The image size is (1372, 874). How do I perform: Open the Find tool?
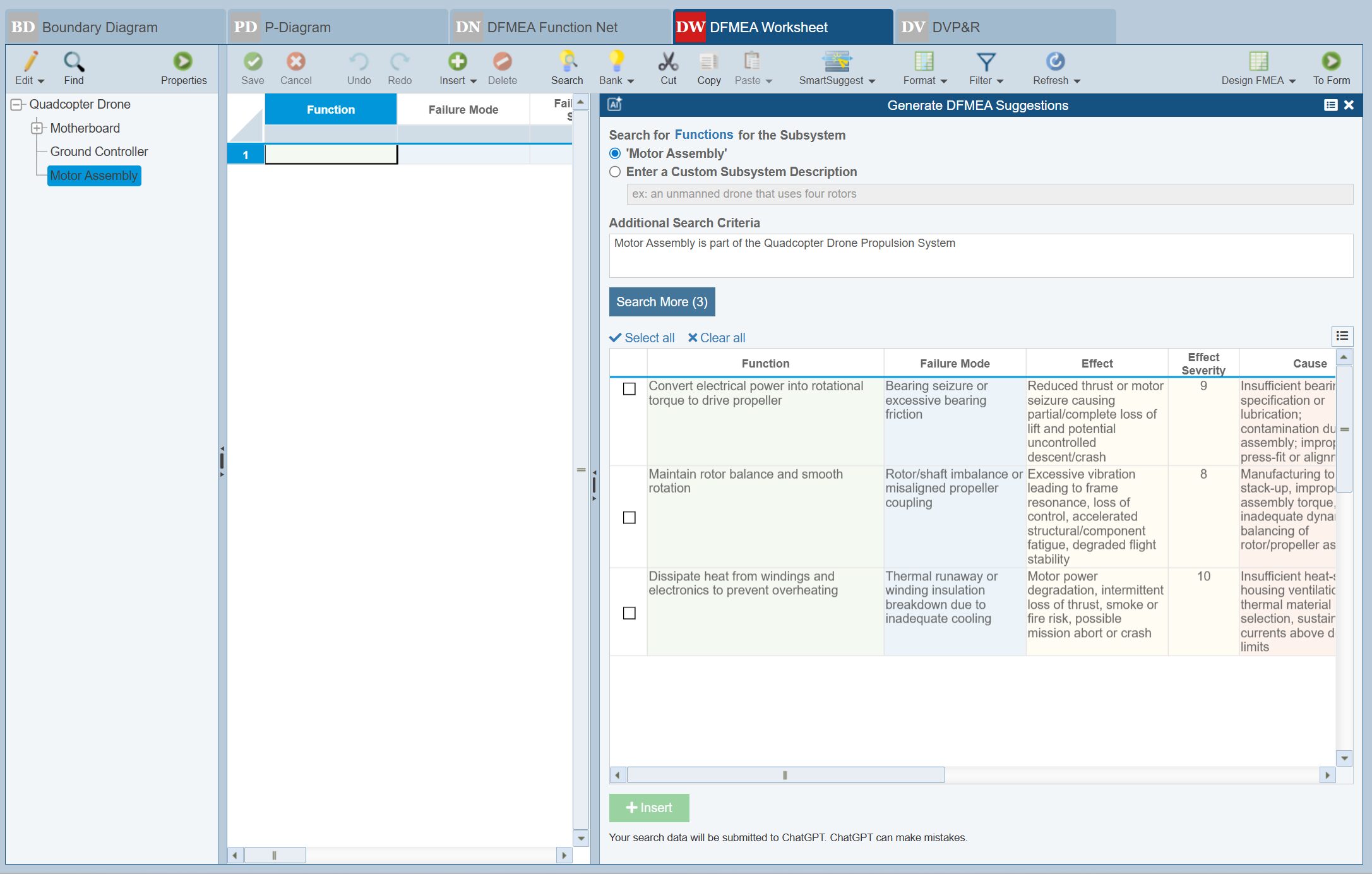74,68
